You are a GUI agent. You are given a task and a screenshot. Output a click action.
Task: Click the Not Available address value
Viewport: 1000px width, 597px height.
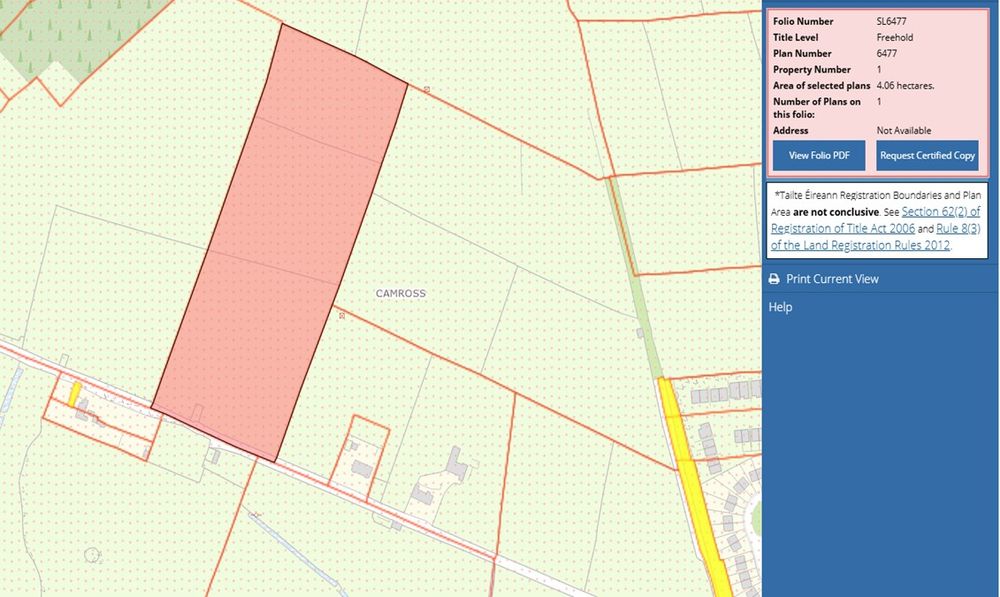(903, 131)
